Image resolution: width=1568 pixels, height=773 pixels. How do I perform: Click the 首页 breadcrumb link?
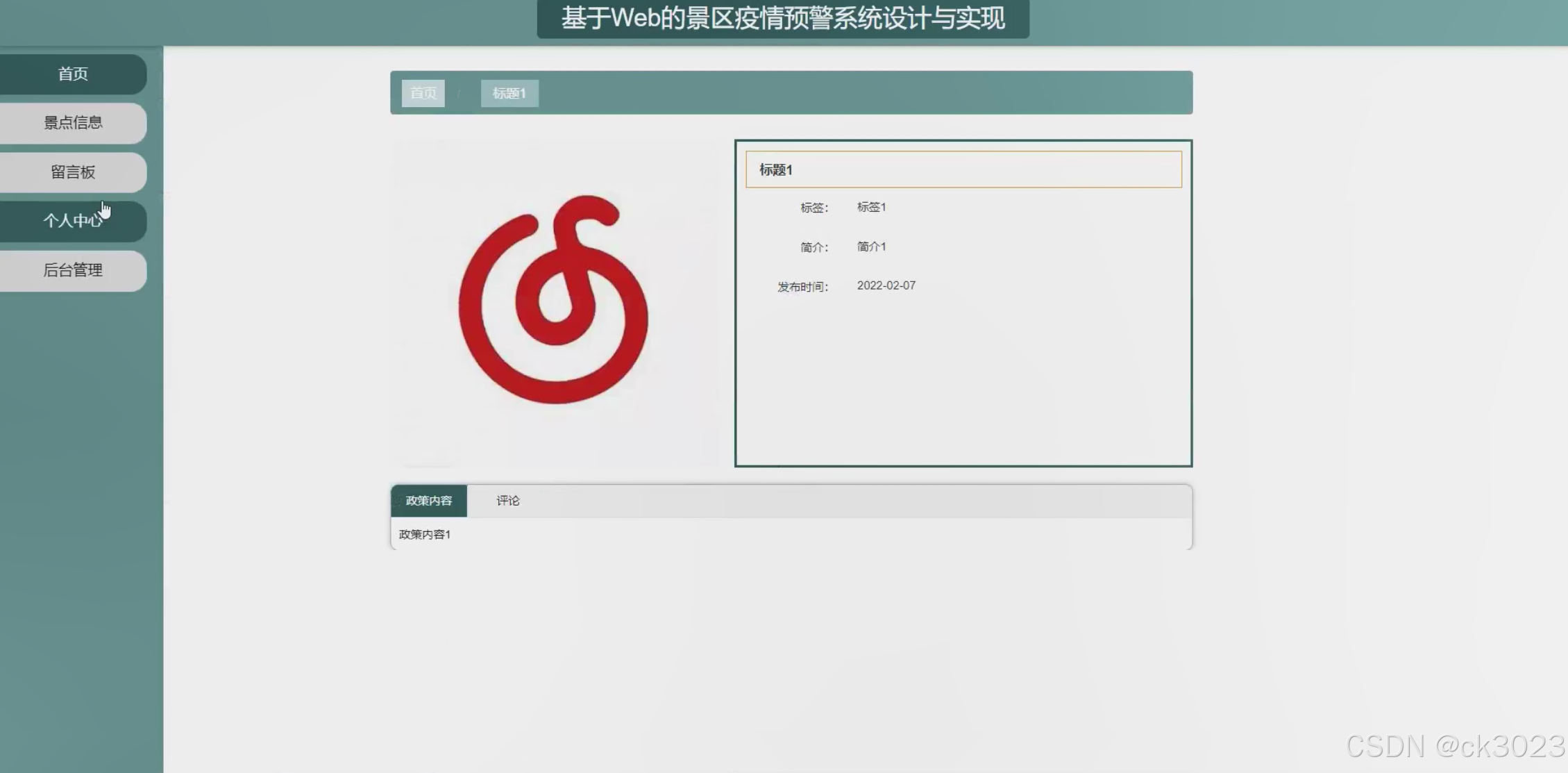[x=423, y=93]
